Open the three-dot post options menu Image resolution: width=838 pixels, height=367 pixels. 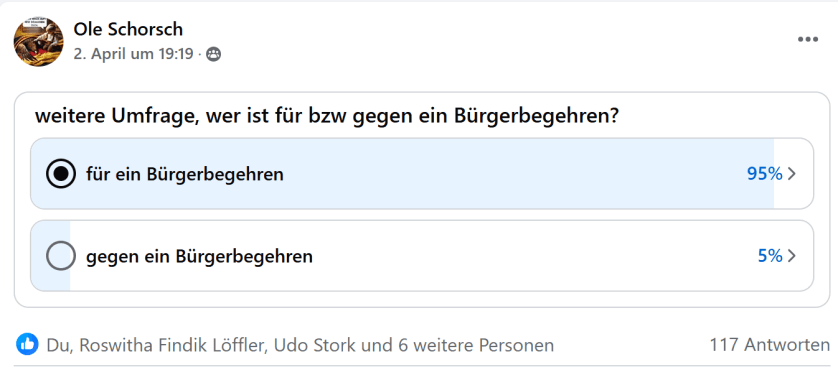[808, 40]
